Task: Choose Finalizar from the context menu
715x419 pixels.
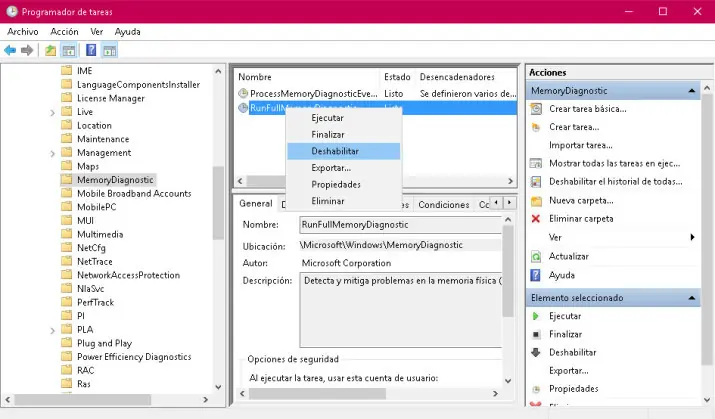Action: tap(344, 134)
